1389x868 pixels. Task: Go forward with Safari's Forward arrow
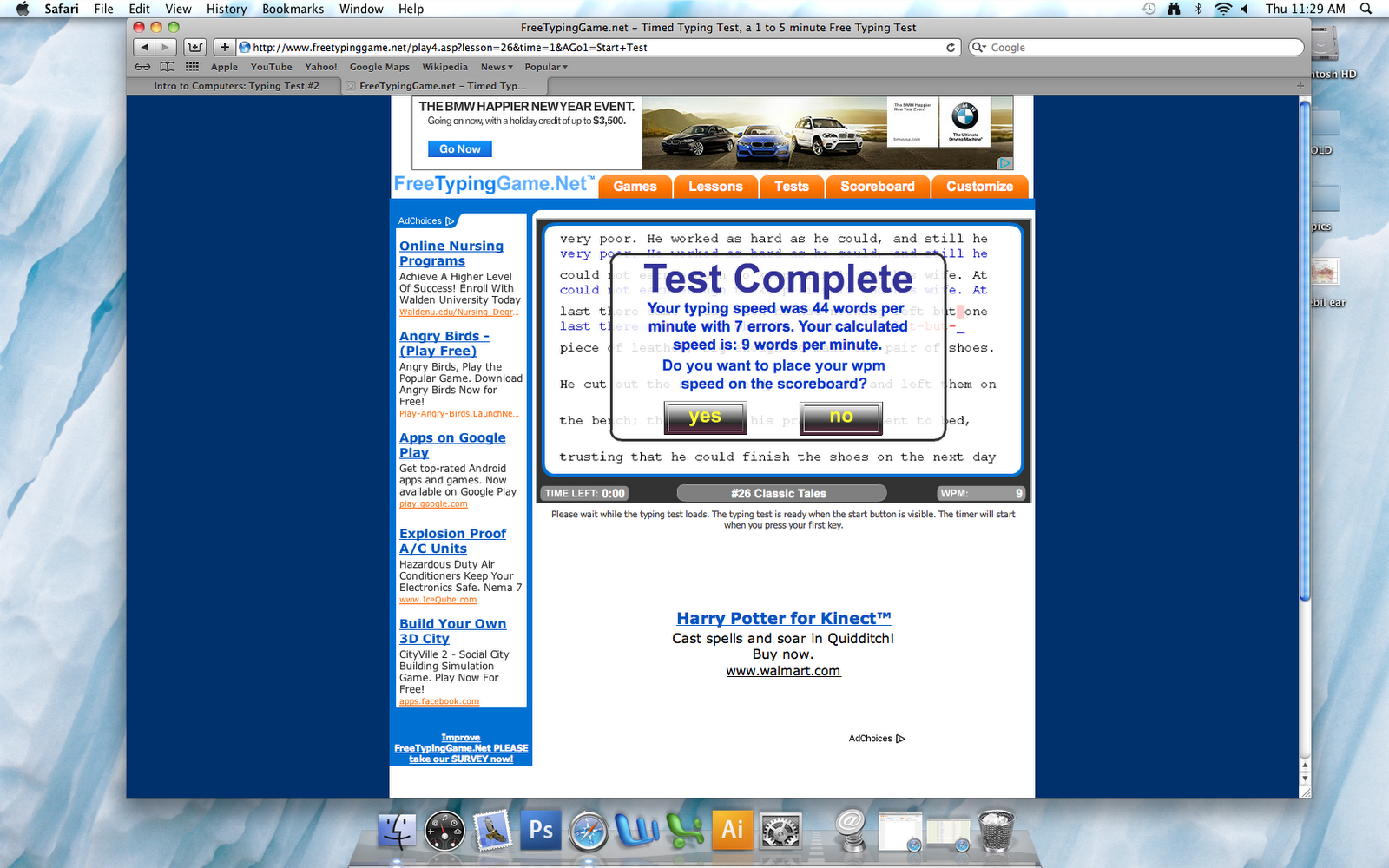coord(166,47)
